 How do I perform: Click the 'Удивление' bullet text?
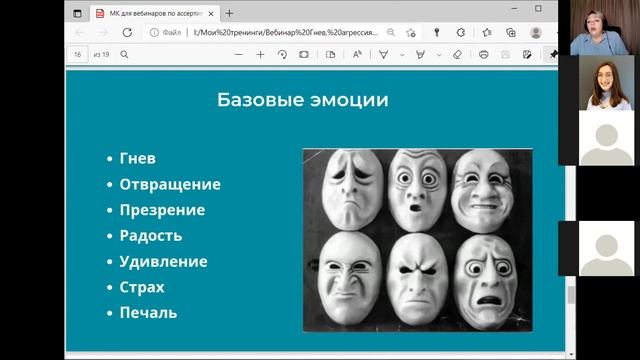point(163,262)
